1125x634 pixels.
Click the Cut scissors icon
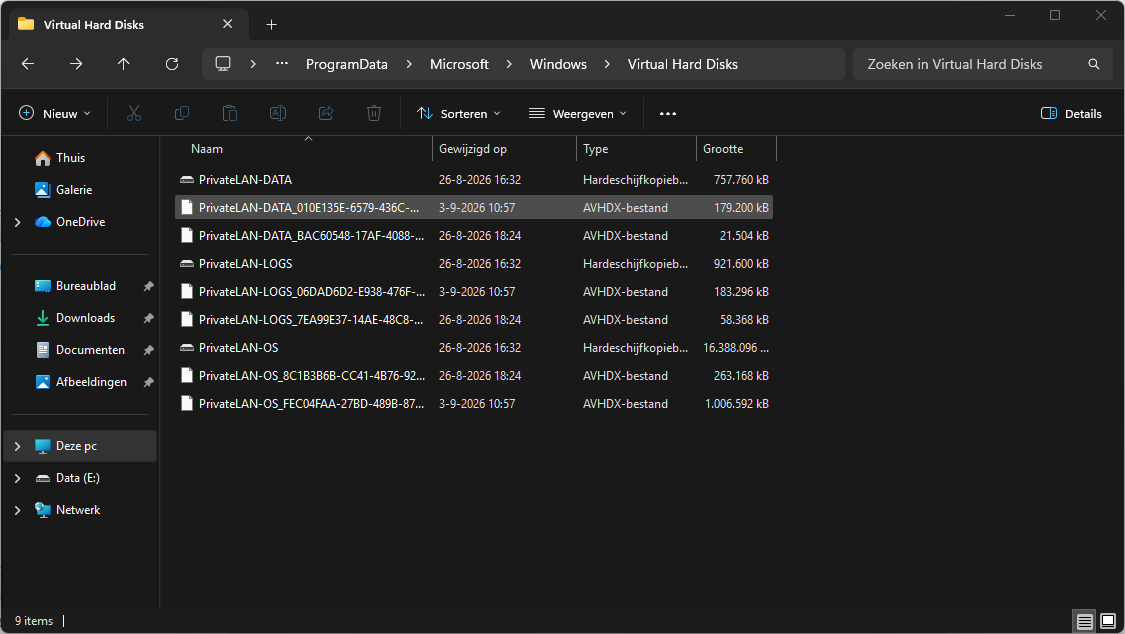coord(133,113)
